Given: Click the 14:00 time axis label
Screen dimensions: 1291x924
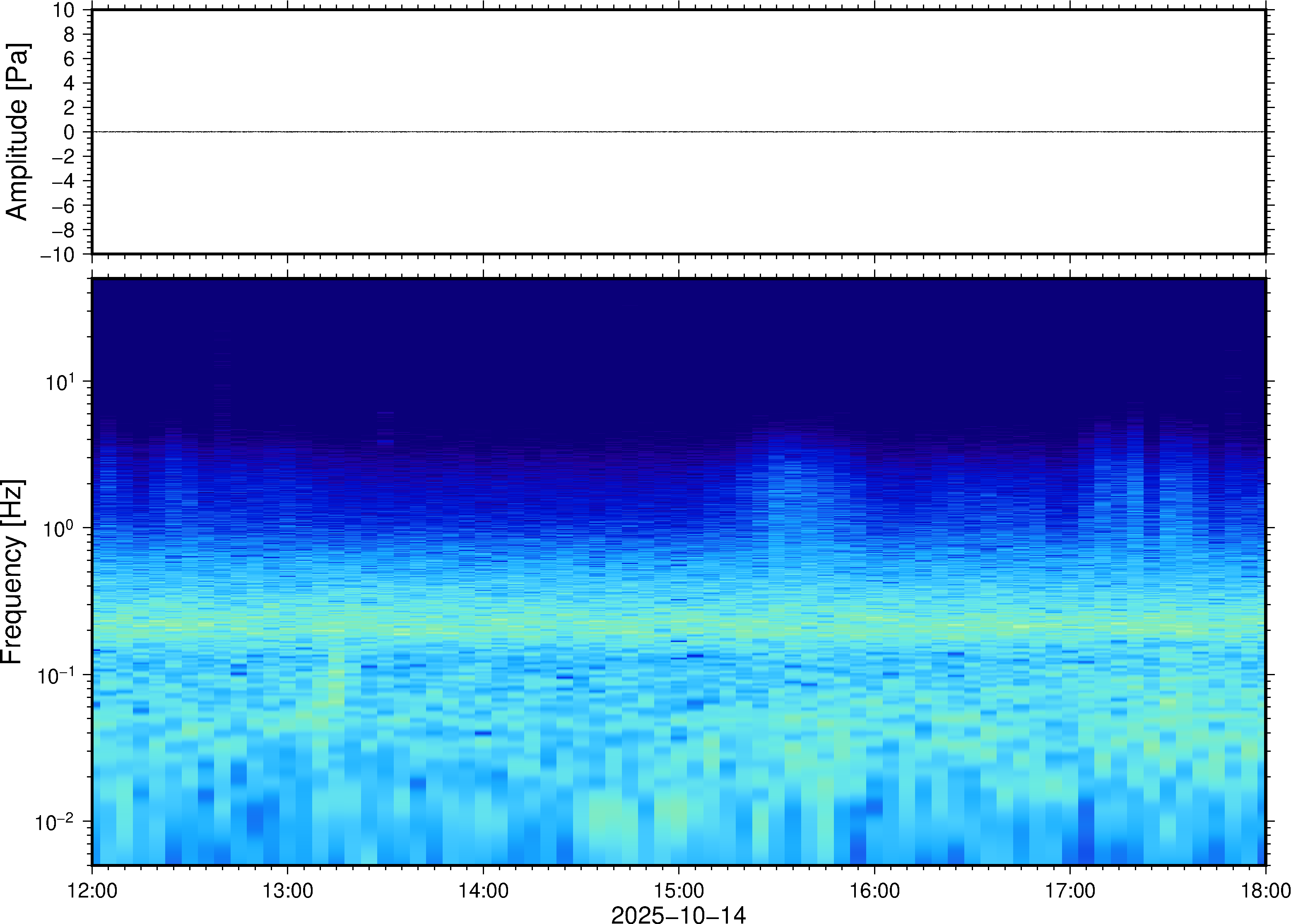Looking at the screenshot, I should click(x=483, y=890).
